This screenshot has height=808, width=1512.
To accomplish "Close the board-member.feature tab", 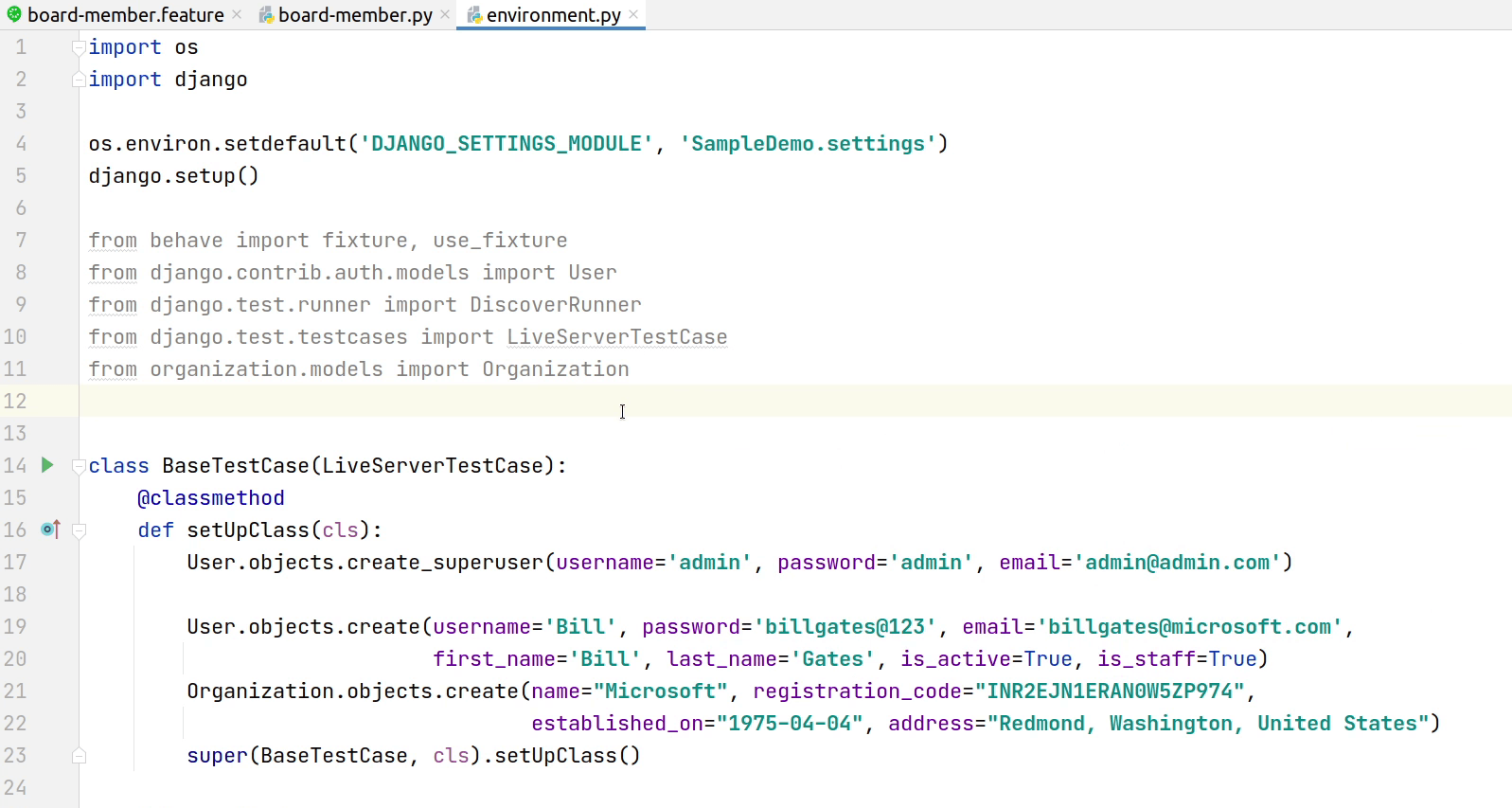I will [x=237, y=14].
